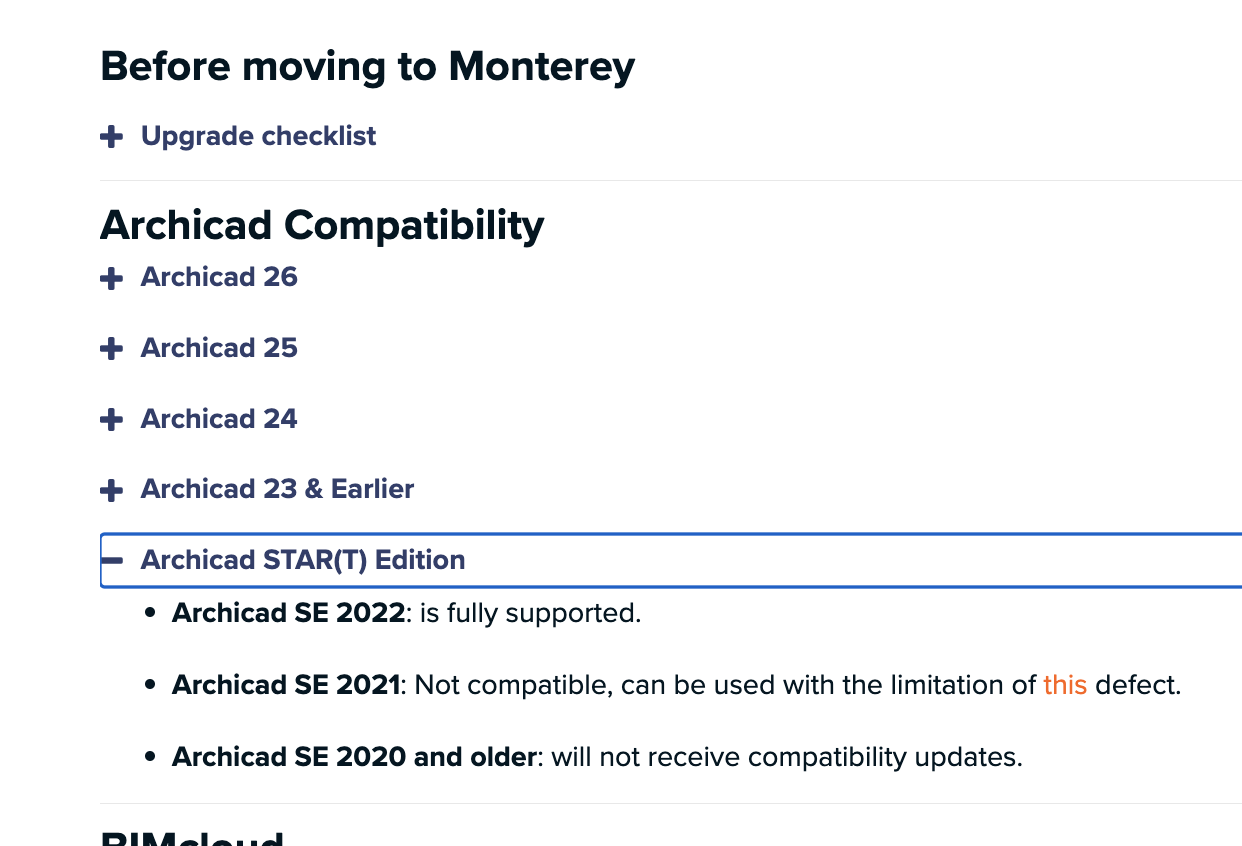
Task: Click the partially visible BIMcloud heading
Action: click(192, 838)
